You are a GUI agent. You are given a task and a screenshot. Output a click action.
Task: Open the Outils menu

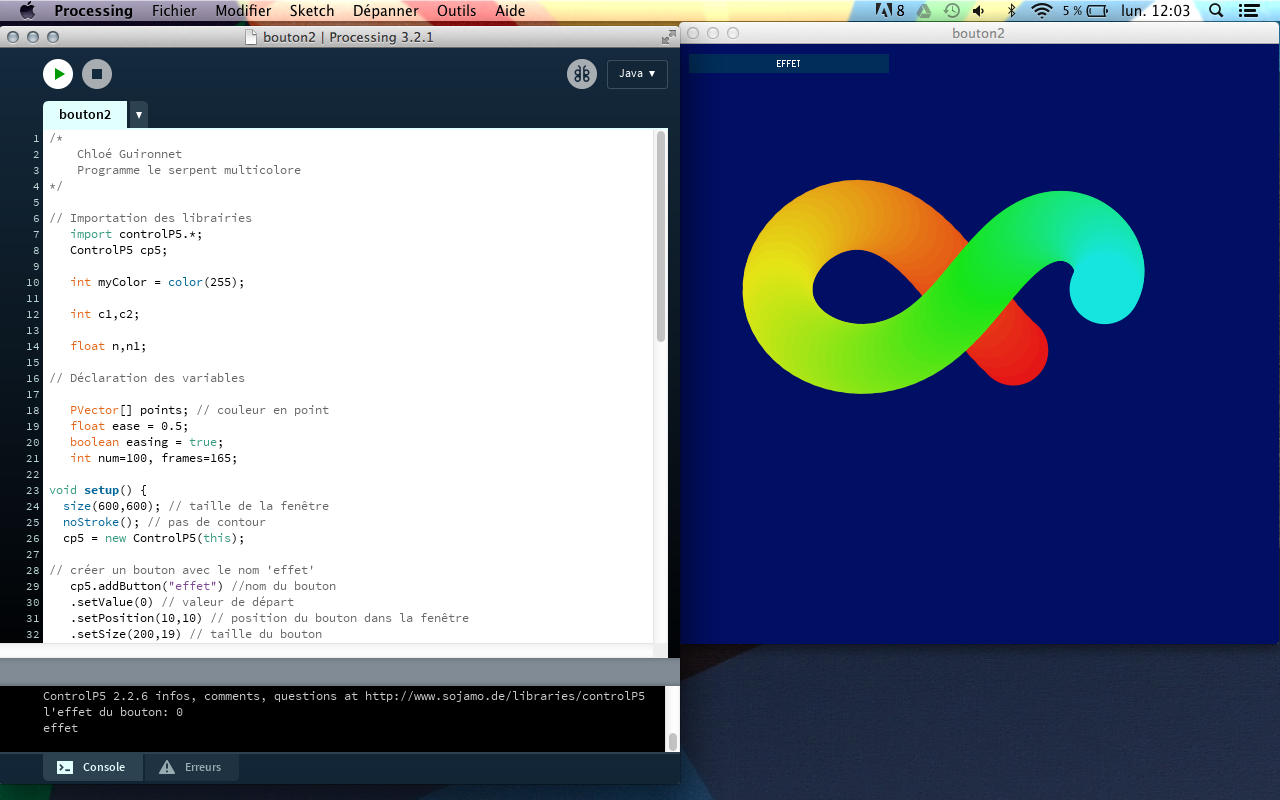[x=457, y=11]
